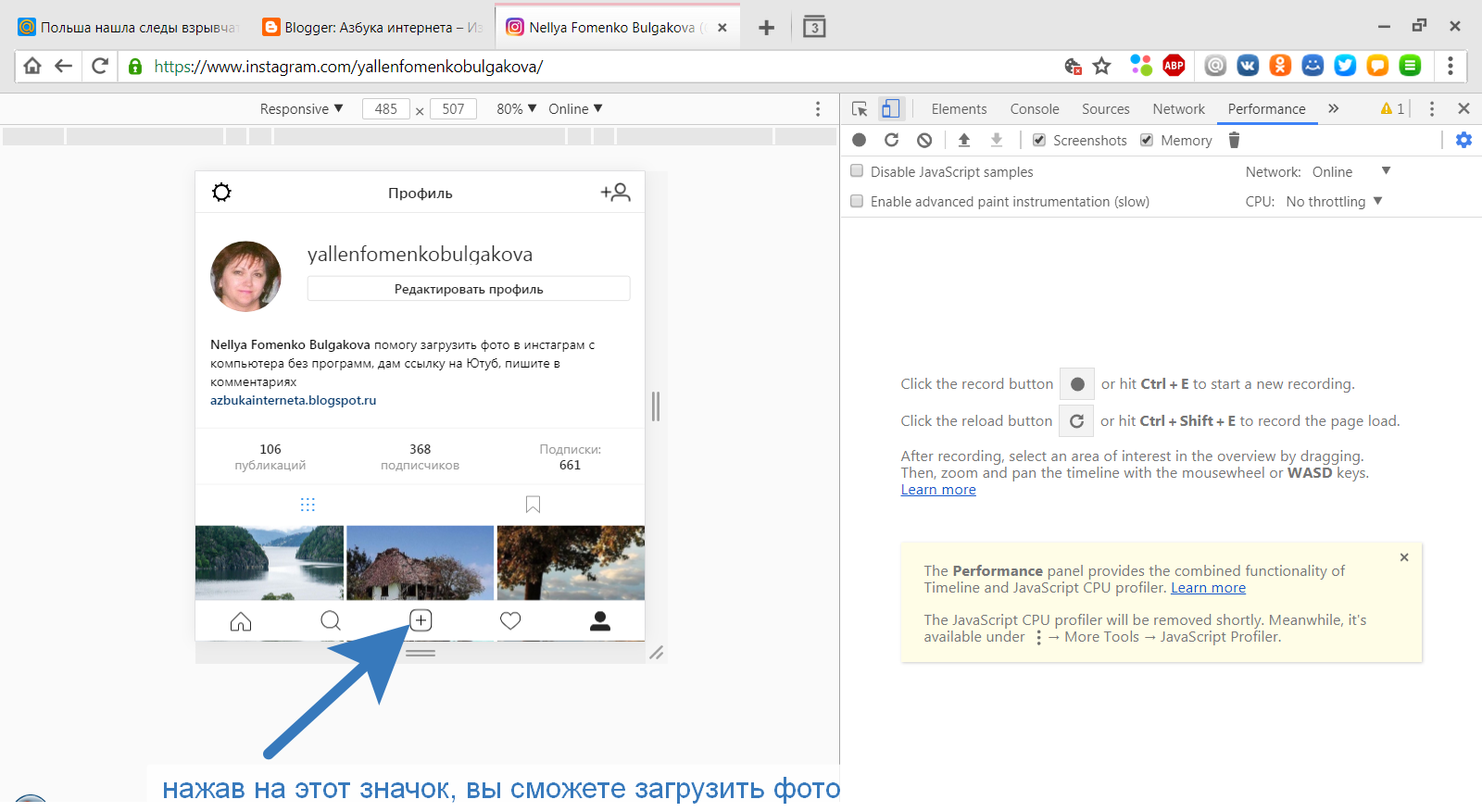Click Learn more in yellow Performance notice

[1208, 588]
